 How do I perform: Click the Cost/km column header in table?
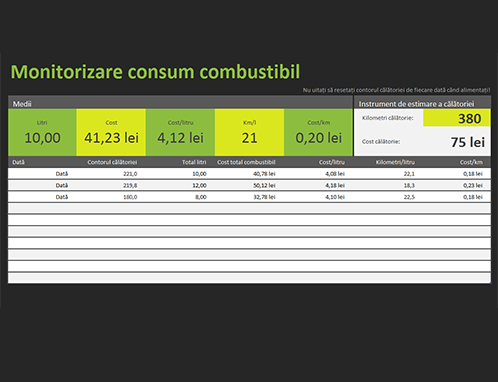tap(471, 162)
